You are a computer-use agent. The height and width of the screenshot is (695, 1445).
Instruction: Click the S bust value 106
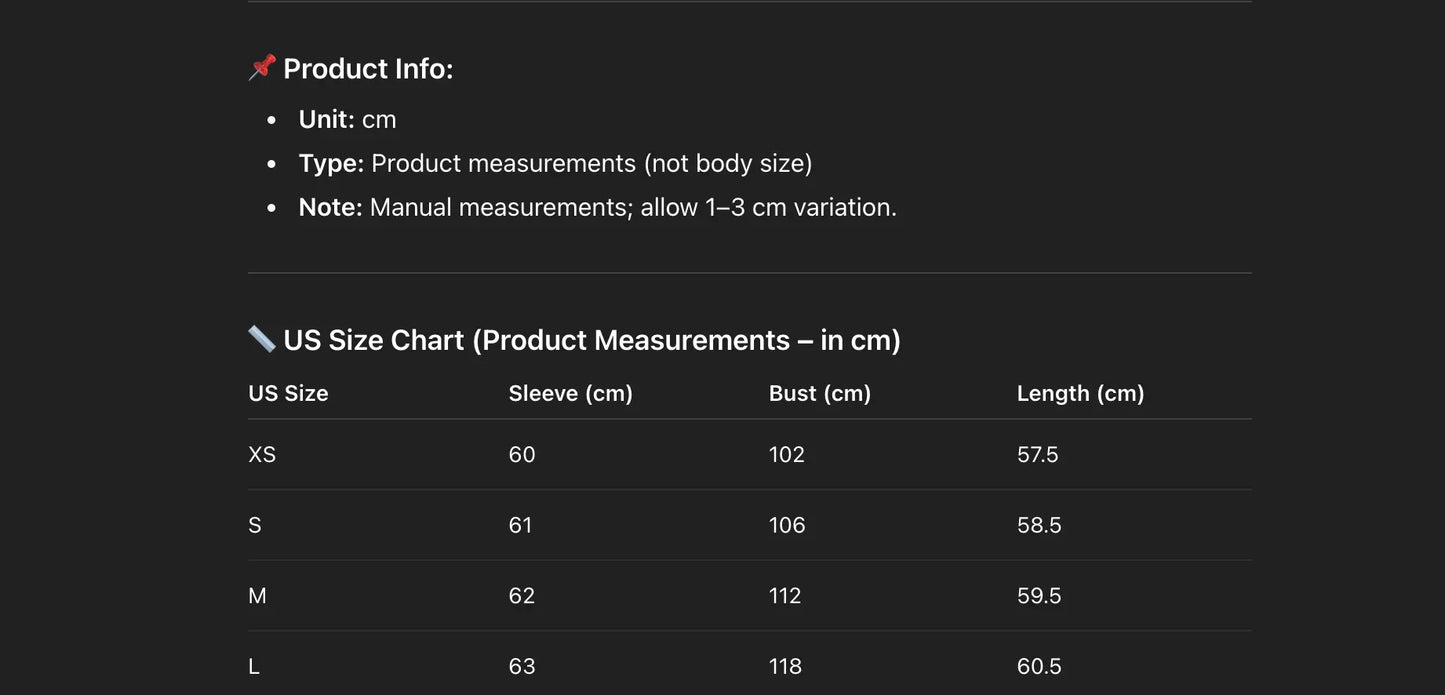point(787,526)
